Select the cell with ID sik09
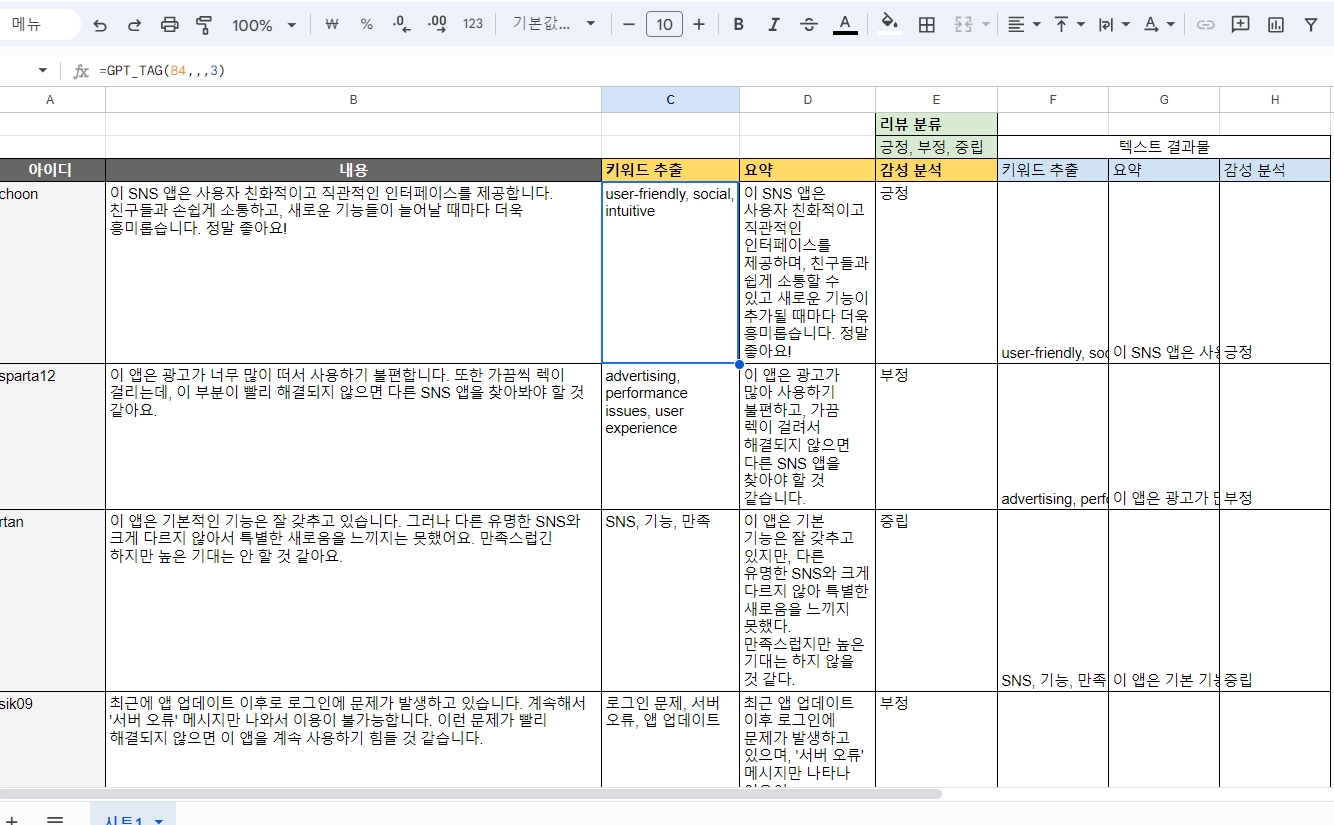This screenshot has width=1334, height=825. click(x=52, y=738)
